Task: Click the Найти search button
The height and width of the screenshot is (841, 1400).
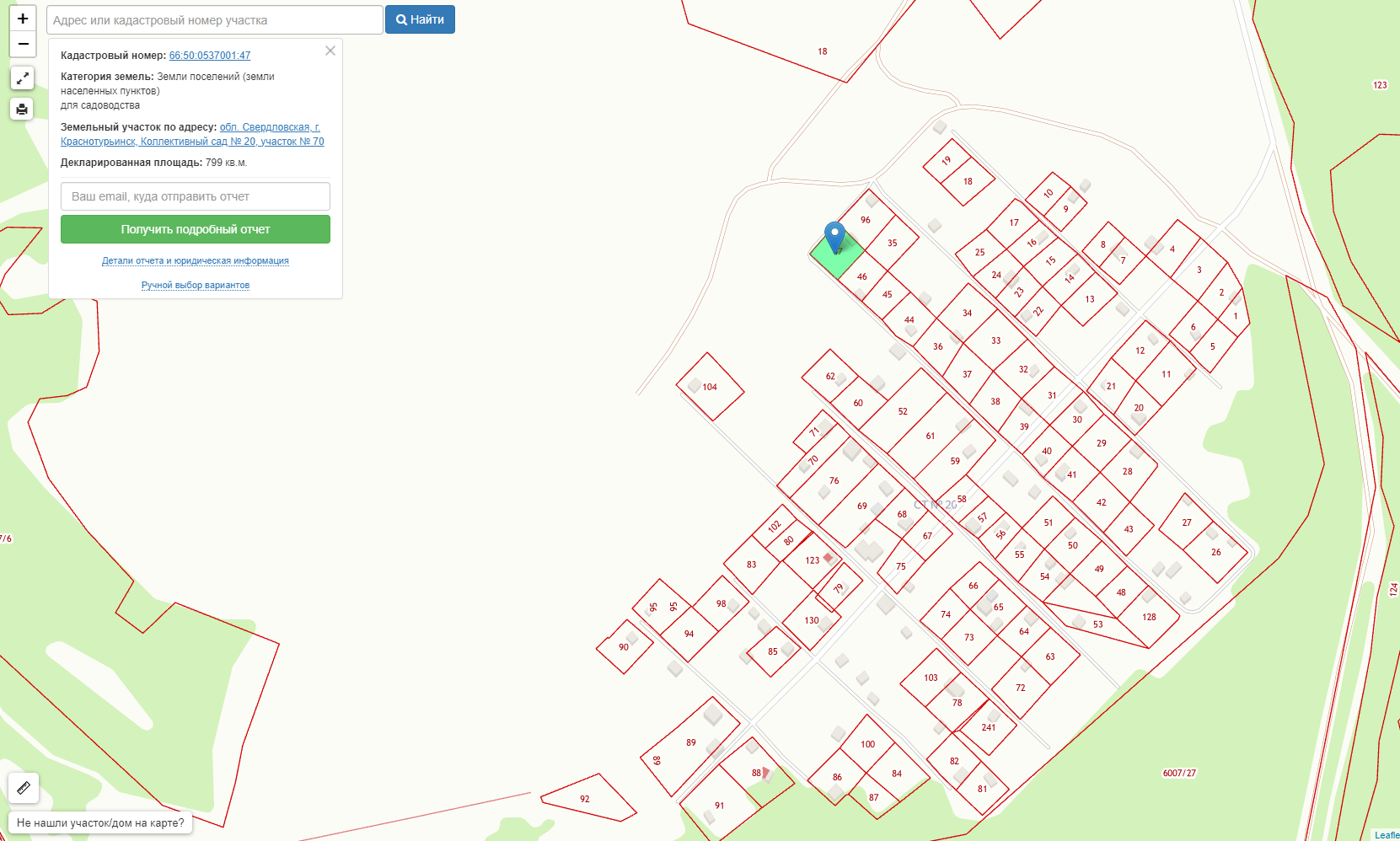Action: tap(420, 19)
